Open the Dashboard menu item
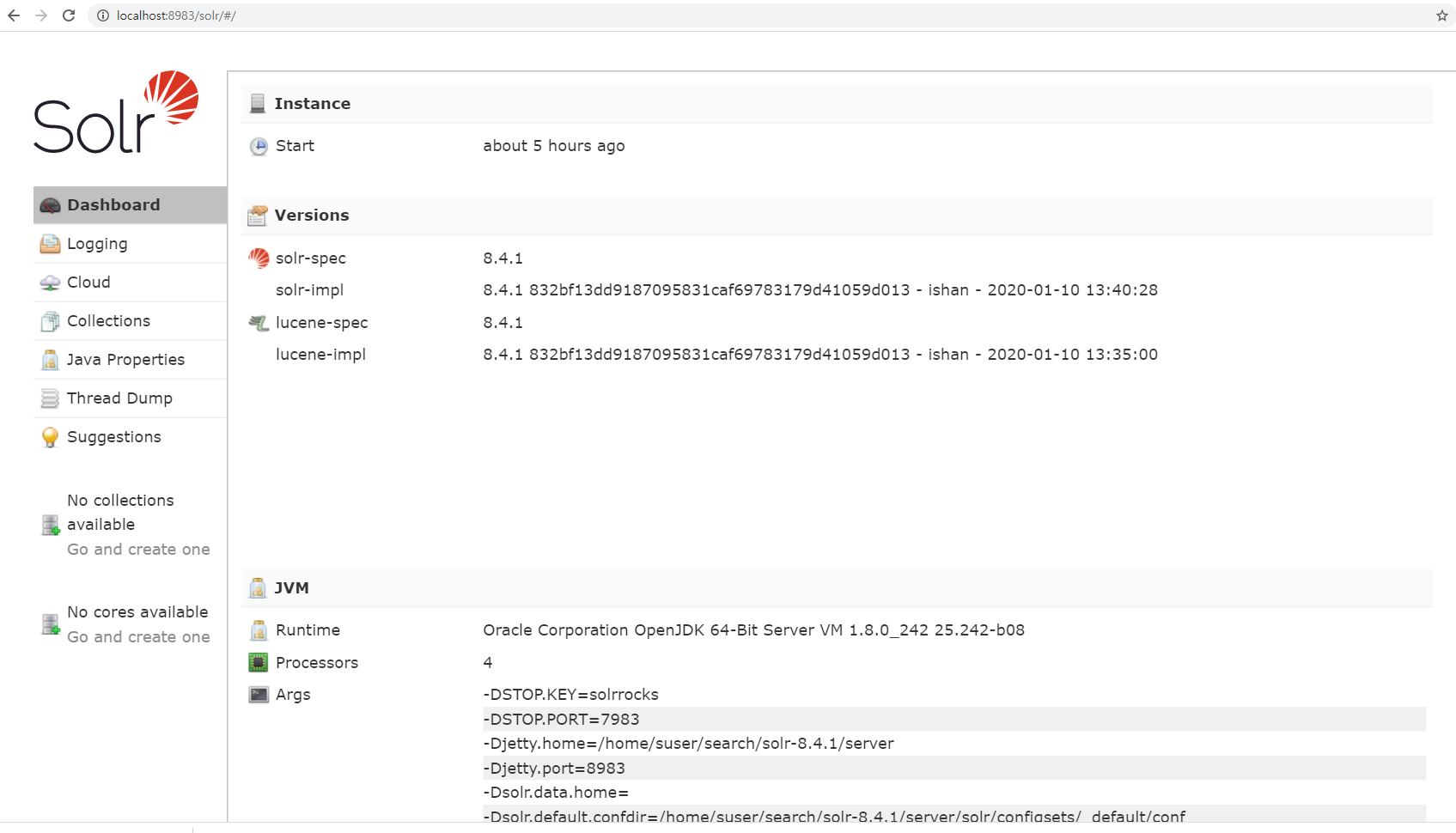The height and width of the screenshot is (833, 1456). coord(130,205)
